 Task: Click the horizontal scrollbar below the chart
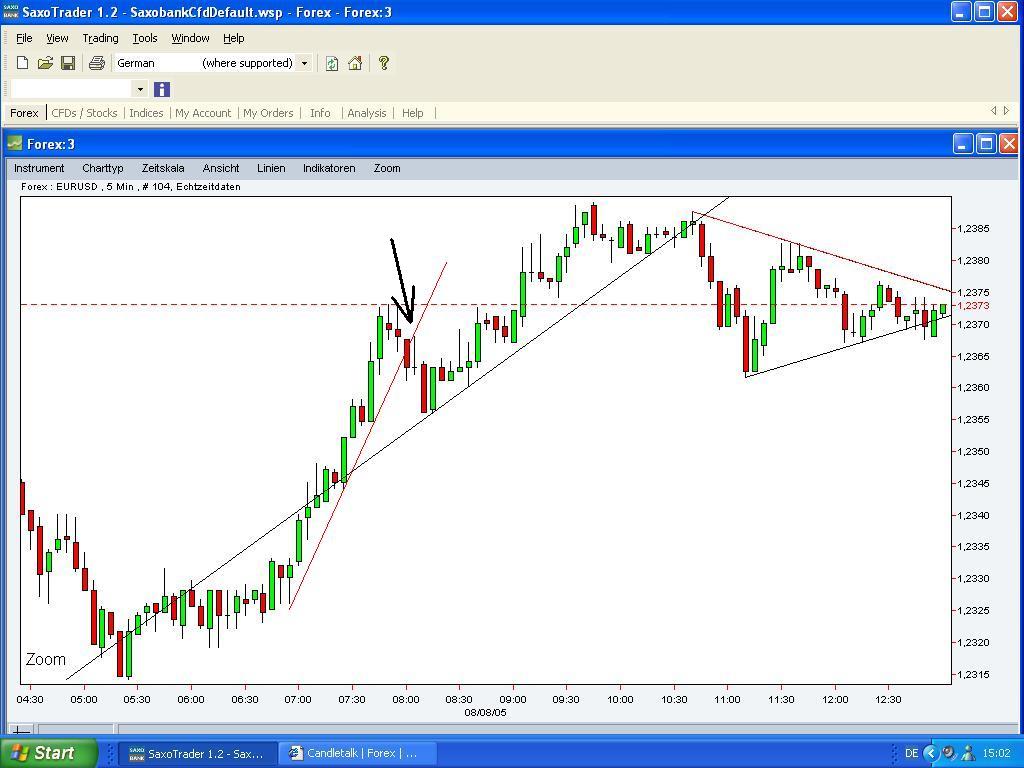pos(500,730)
